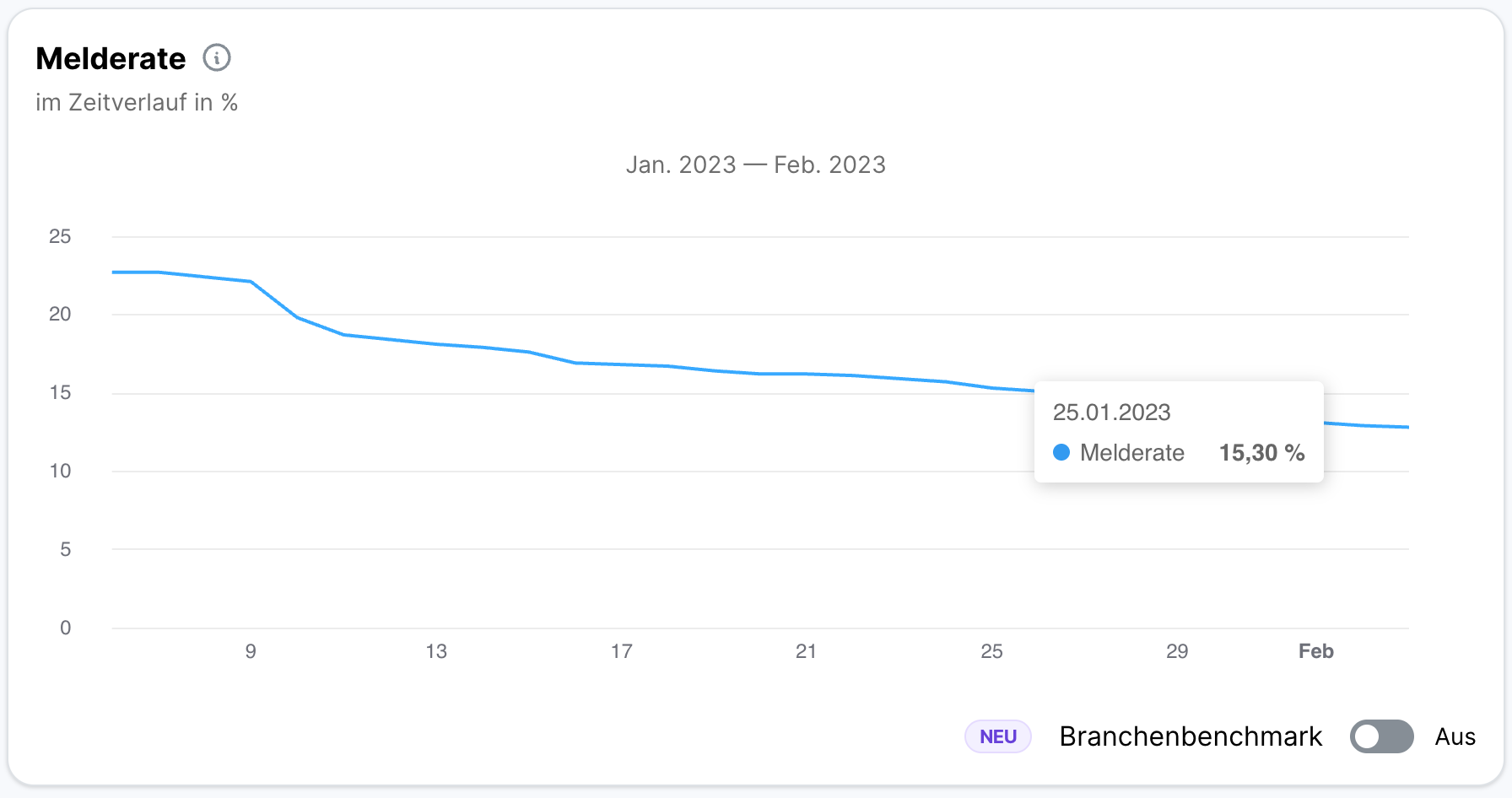The image size is (1512, 798).
Task: Click the x-axis label 25
Action: pyautogui.click(x=991, y=650)
